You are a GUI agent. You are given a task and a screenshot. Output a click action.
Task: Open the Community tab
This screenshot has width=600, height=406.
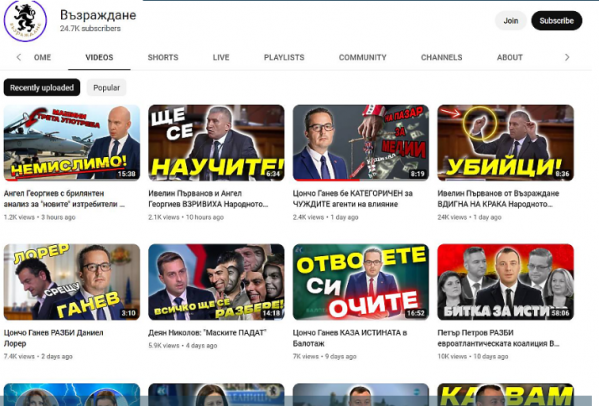362,58
